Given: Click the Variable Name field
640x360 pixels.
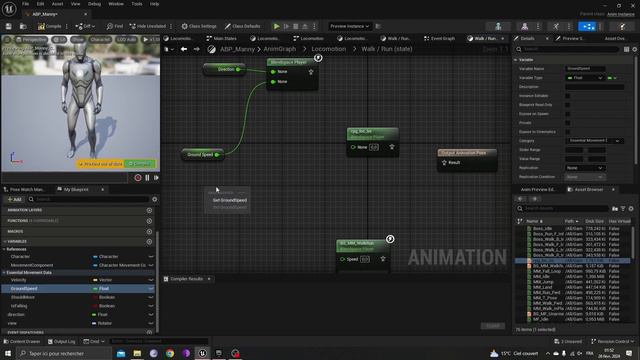Looking at the screenshot, I should tap(585, 69).
